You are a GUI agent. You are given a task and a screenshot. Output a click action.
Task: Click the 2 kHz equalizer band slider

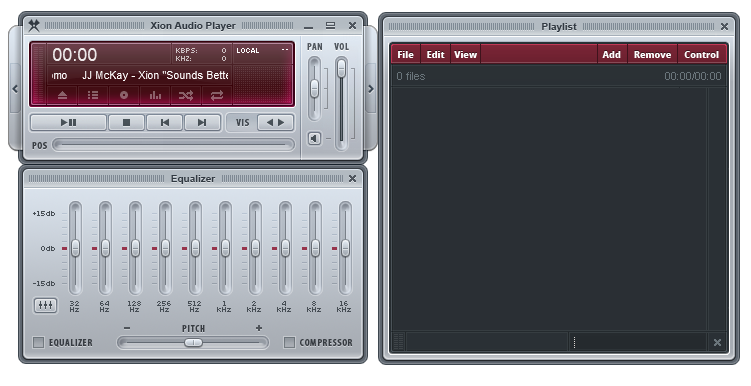[x=255, y=248]
